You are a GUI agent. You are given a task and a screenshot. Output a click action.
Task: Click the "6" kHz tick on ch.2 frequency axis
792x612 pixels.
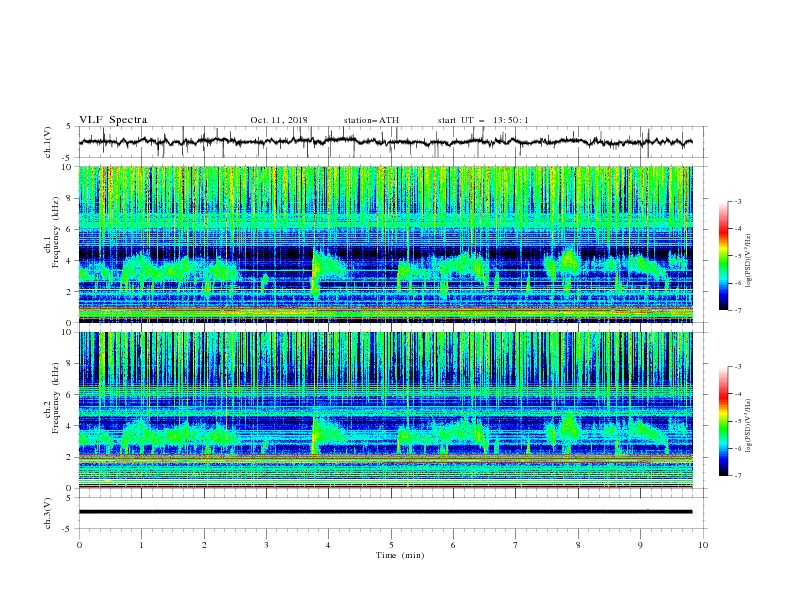(71, 394)
